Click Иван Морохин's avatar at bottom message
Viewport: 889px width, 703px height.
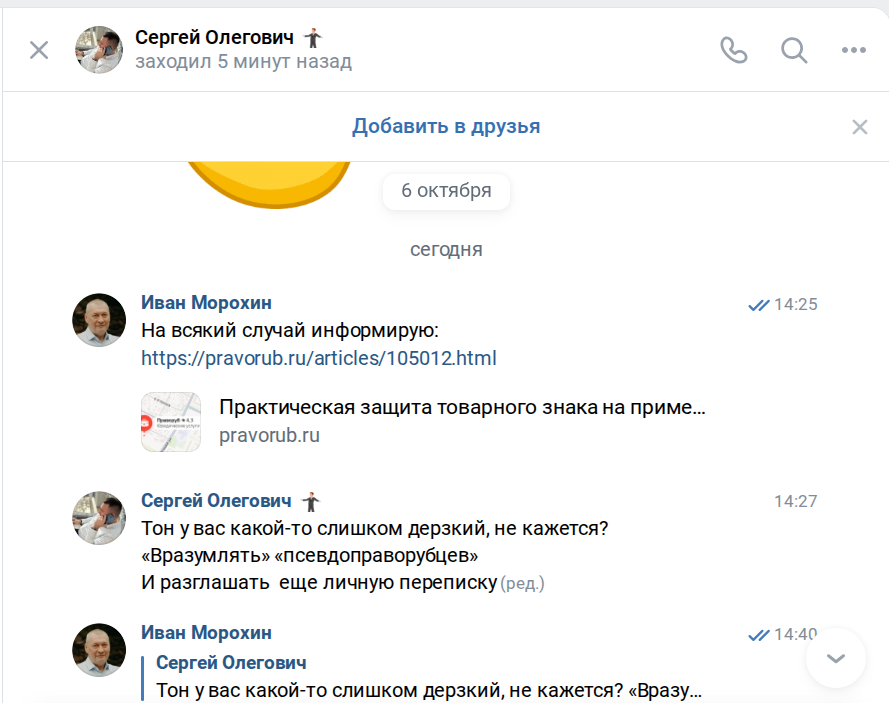[99, 650]
